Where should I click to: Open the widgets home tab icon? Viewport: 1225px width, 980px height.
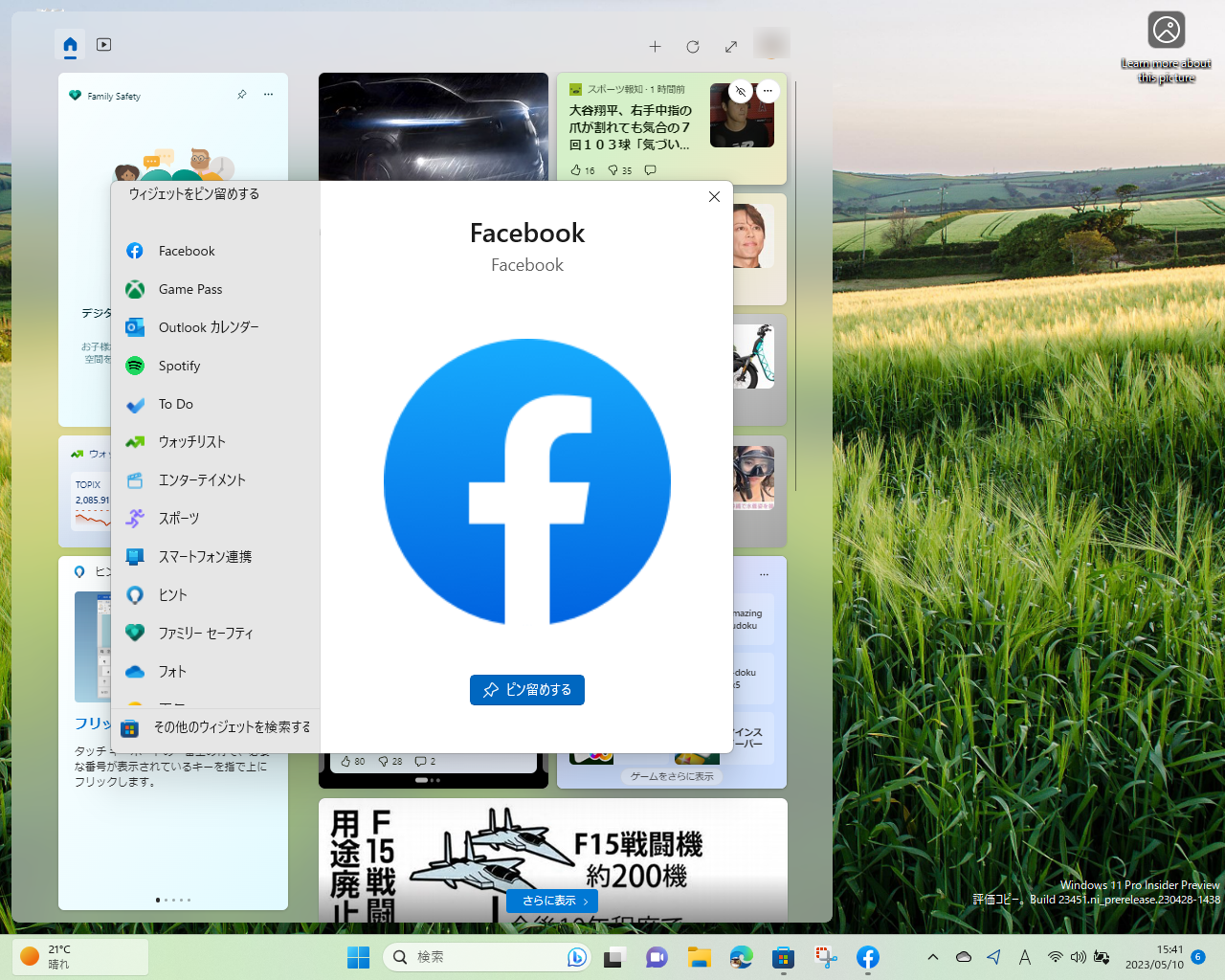tap(70, 44)
